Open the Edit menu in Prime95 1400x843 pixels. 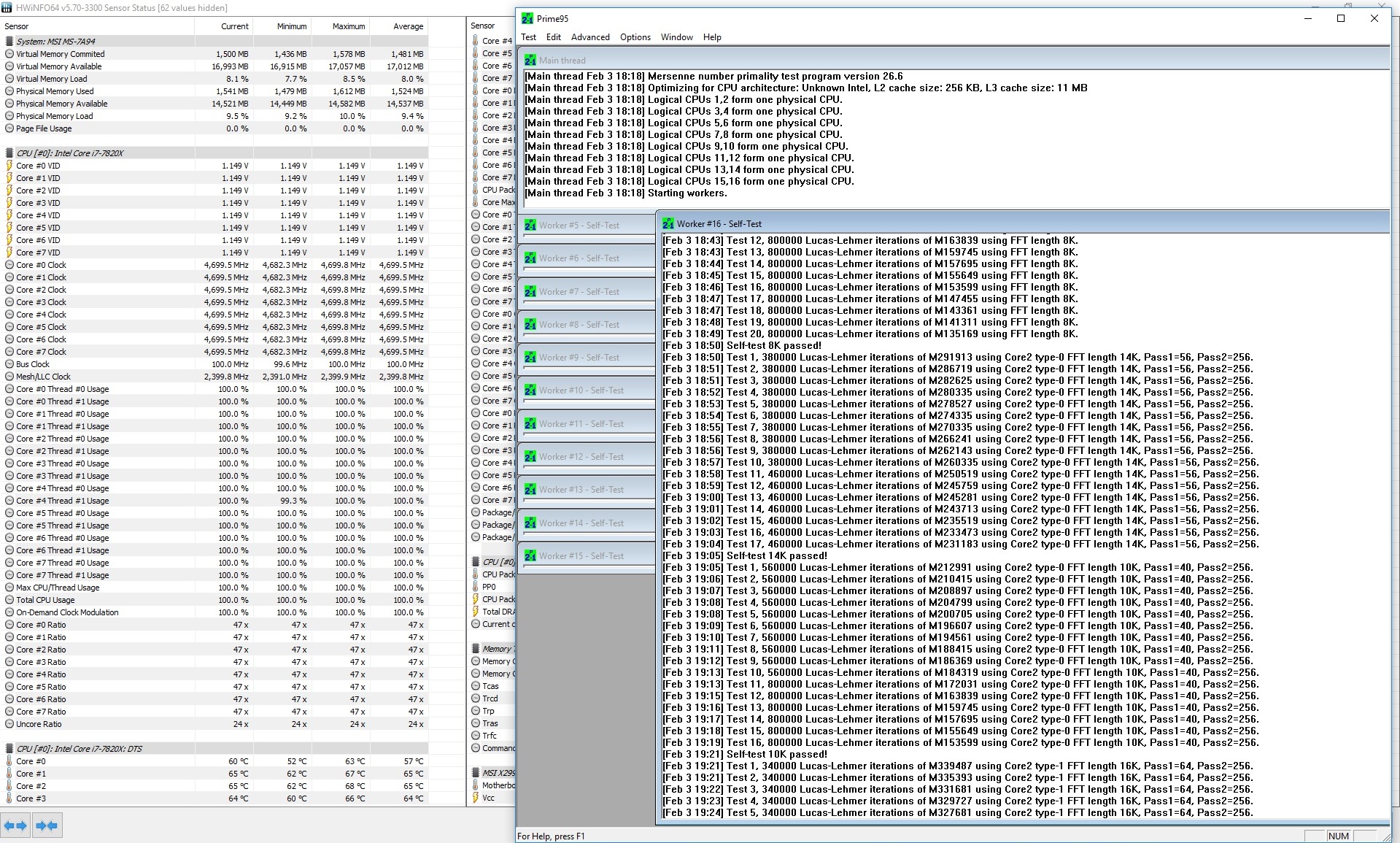[554, 37]
